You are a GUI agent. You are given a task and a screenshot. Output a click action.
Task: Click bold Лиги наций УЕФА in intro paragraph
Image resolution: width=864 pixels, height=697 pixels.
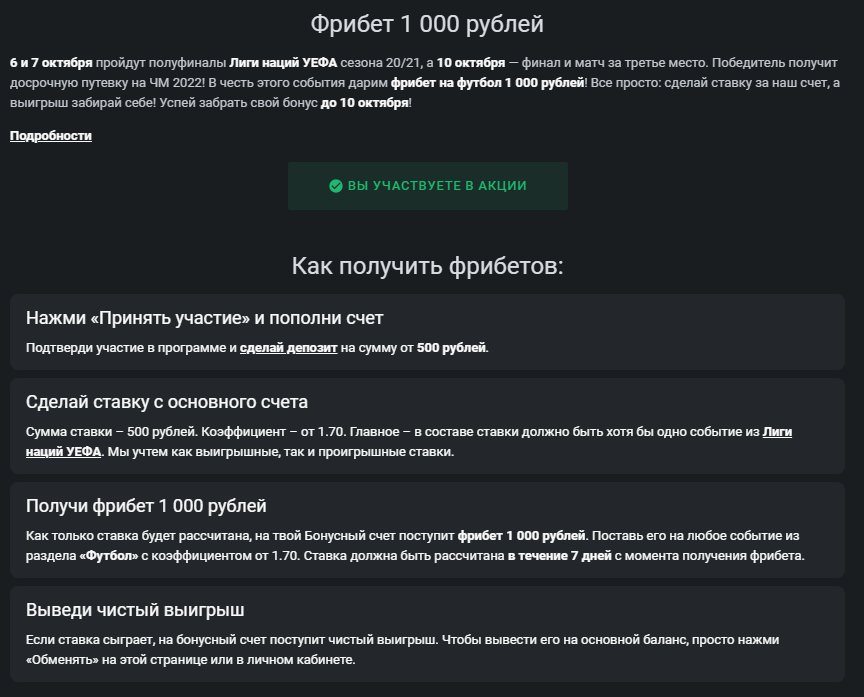point(283,63)
